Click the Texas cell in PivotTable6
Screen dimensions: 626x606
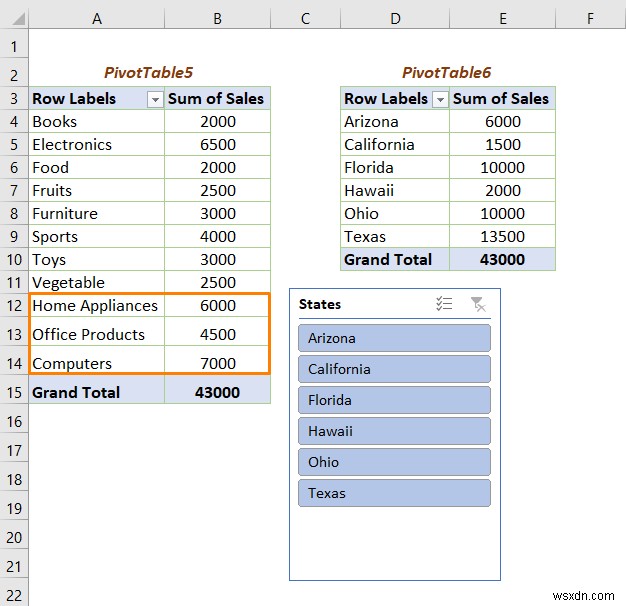pos(395,236)
